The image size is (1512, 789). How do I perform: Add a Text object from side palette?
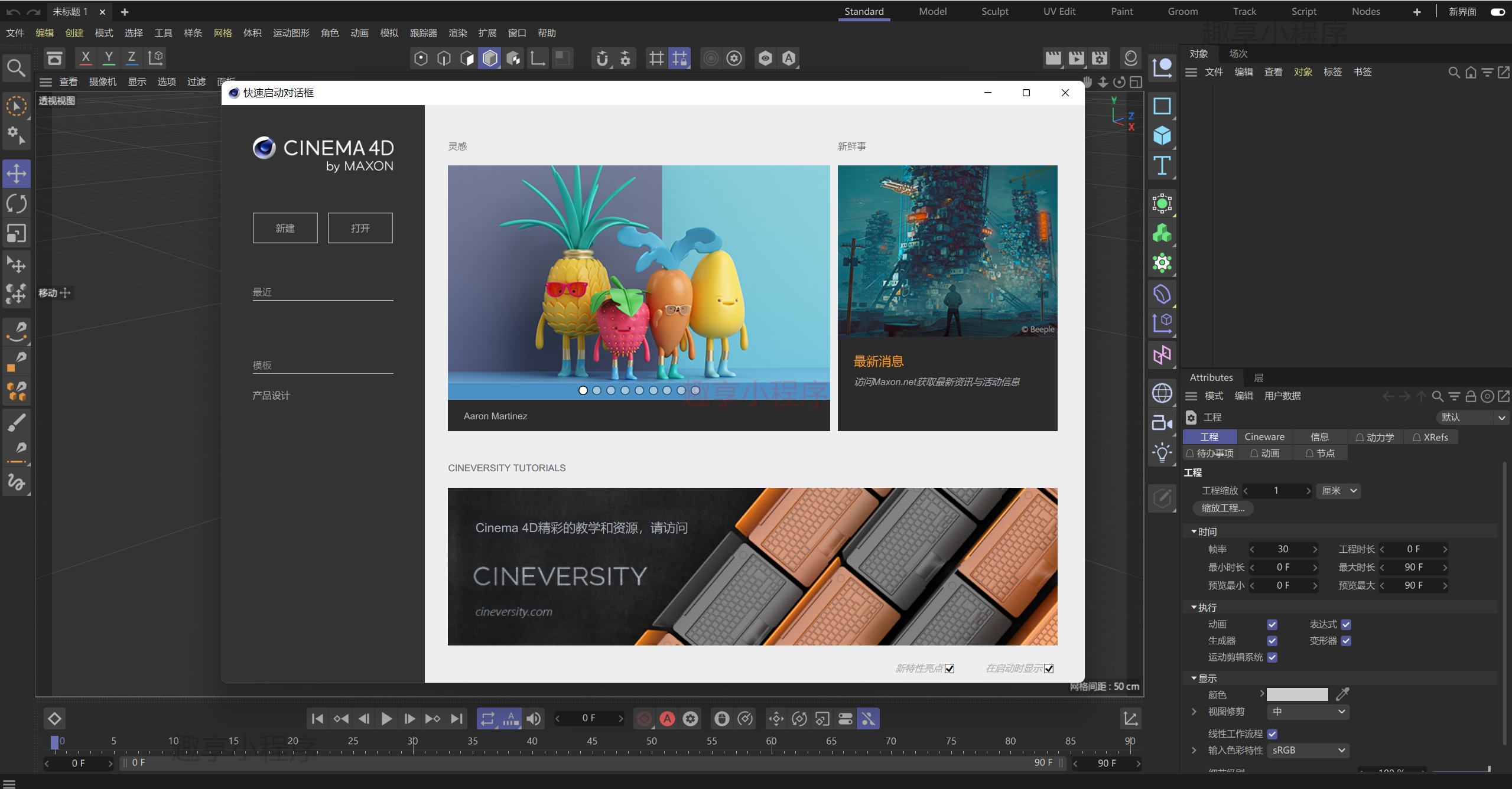tap(1162, 166)
